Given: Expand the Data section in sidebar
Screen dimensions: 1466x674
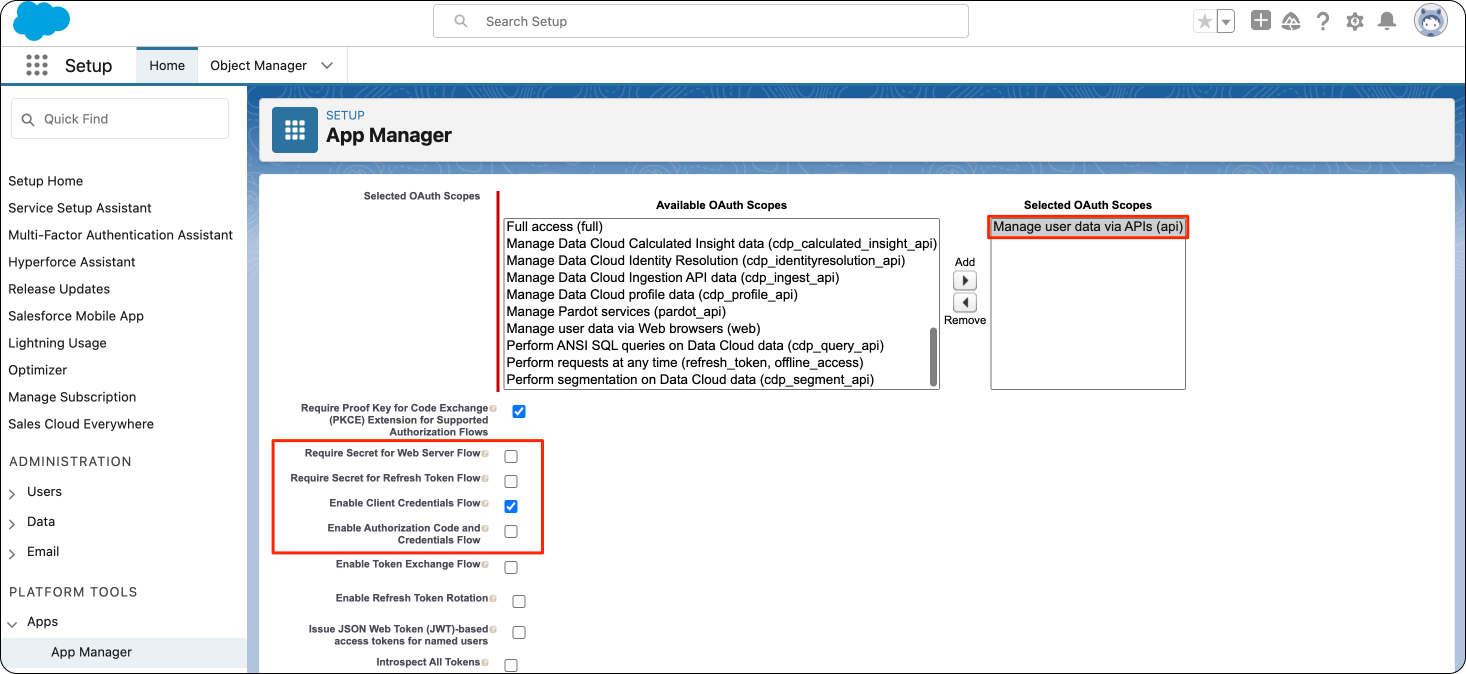Looking at the screenshot, I should [x=12, y=524].
